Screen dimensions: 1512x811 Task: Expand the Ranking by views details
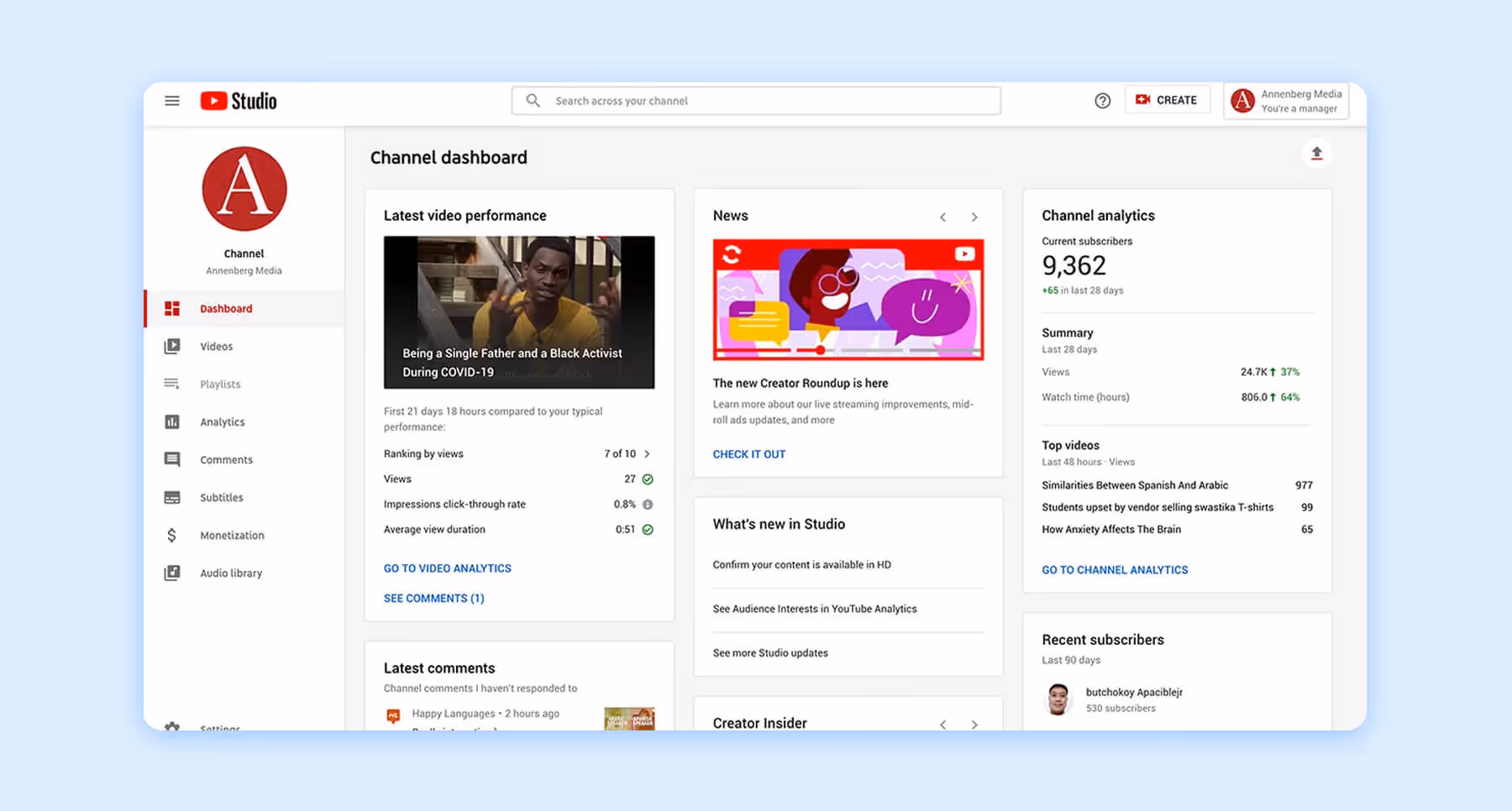coord(647,453)
